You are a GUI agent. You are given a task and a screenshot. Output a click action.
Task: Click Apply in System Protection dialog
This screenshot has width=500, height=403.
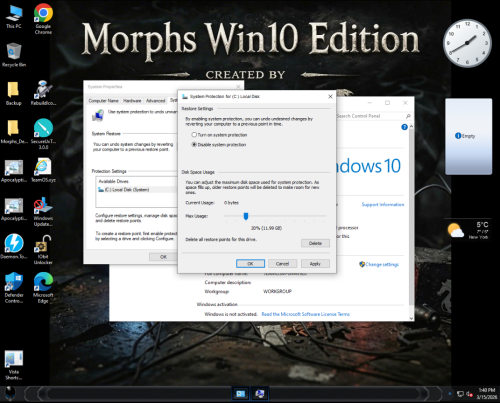click(x=315, y=264)
